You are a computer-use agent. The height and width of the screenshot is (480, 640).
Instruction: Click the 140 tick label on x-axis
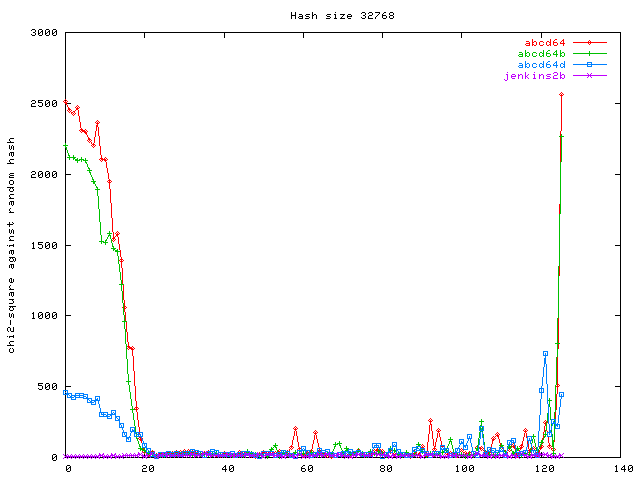pyautogui.click(x=622, y=468)
